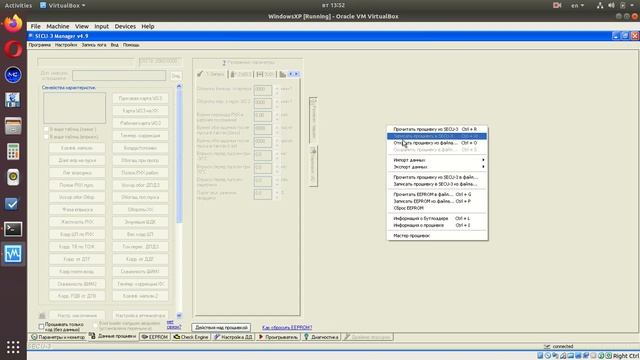640x360 pixels.
Task: Click scroll-down arrow of maps list scrollbar
Action: (x=179, y=315)
